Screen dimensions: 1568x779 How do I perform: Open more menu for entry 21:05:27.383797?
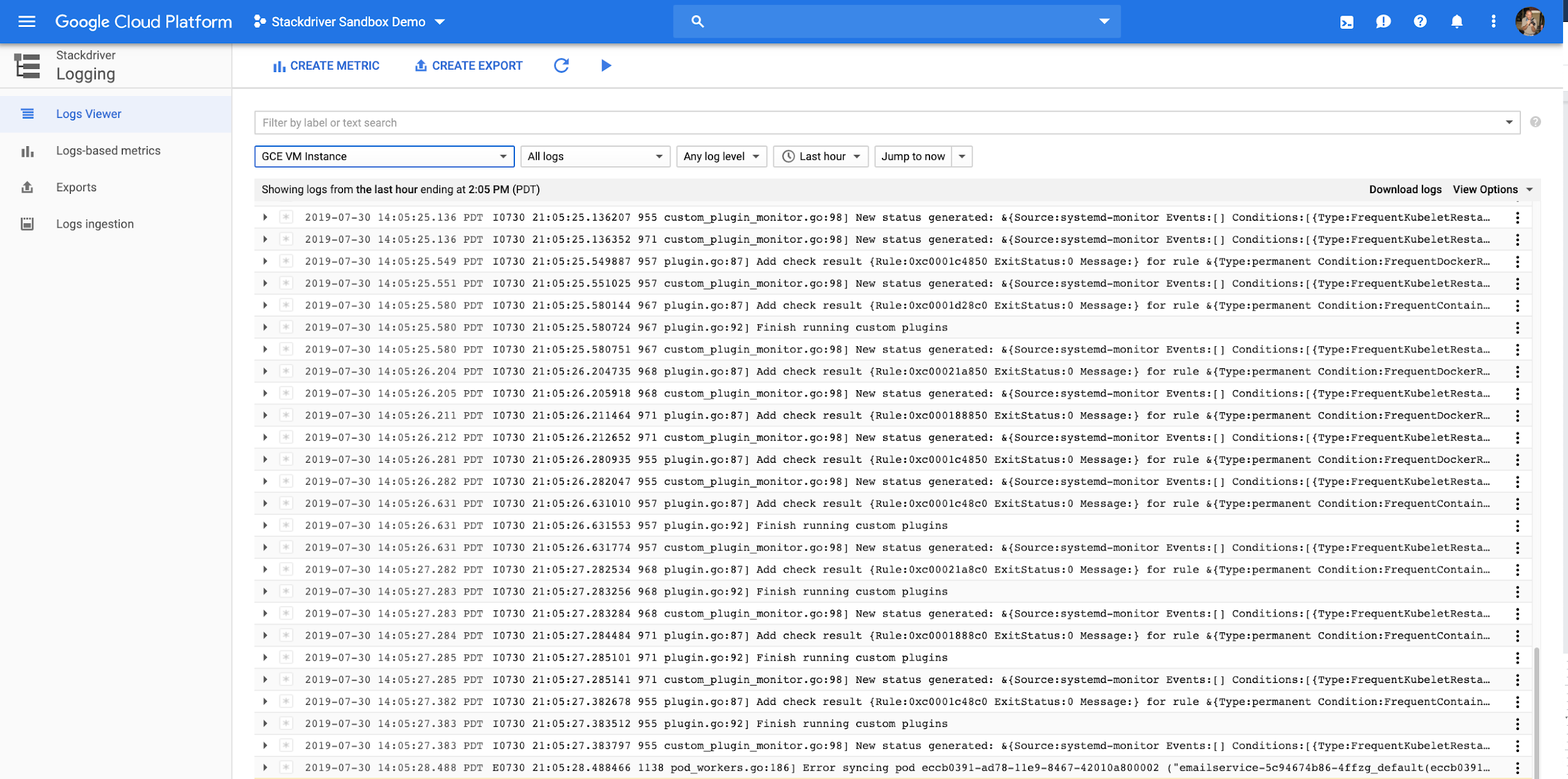[x=1517, y=746]
